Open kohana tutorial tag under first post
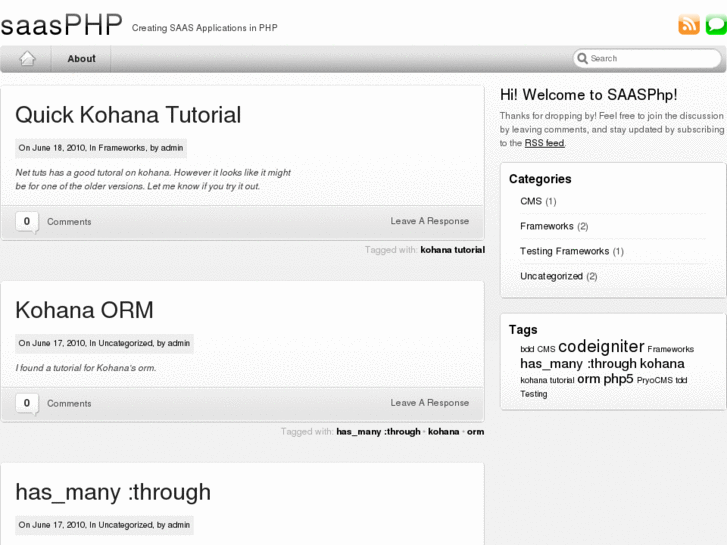Viewport: 727px width, 545px height. point(453,250)
